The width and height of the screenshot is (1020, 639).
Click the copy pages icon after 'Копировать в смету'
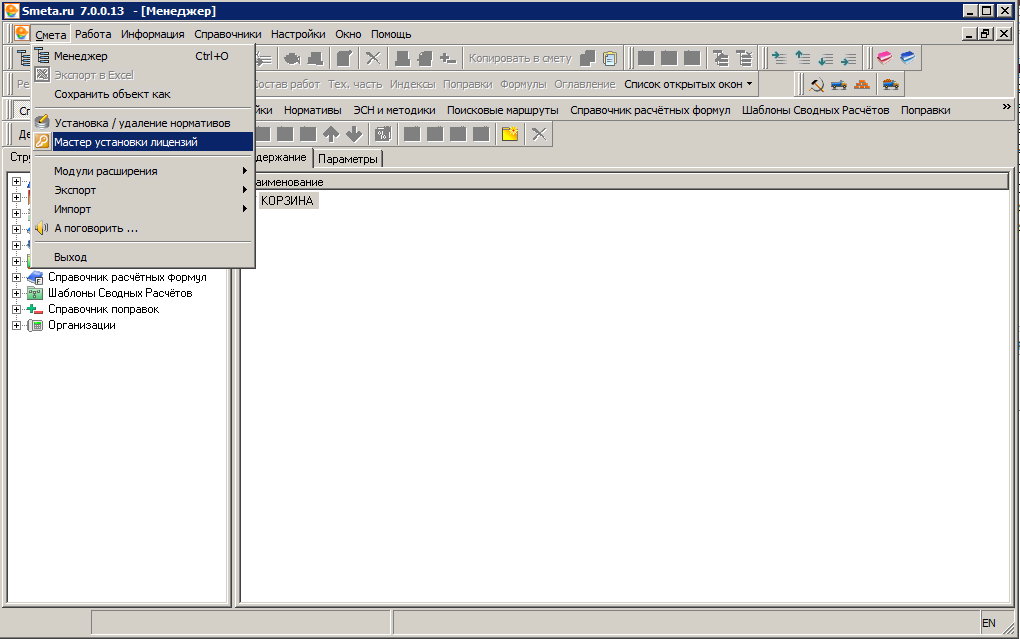tap(587, 58)
